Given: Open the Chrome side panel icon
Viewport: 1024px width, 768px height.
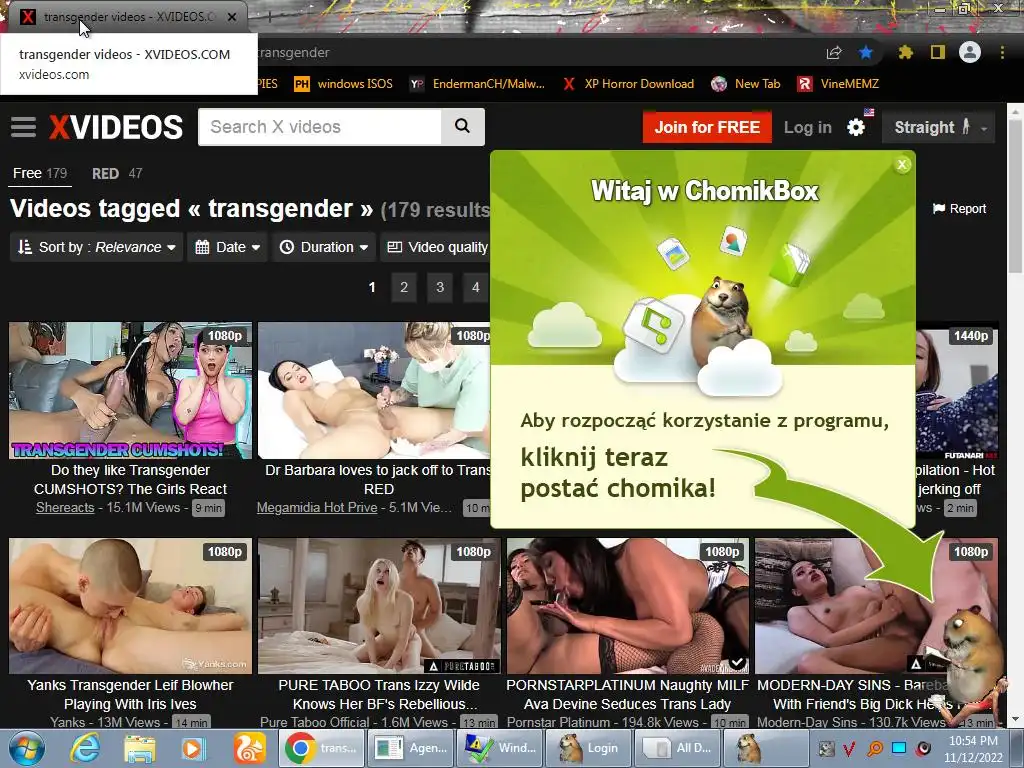Looking at the screenshot, I should (938, 52).
